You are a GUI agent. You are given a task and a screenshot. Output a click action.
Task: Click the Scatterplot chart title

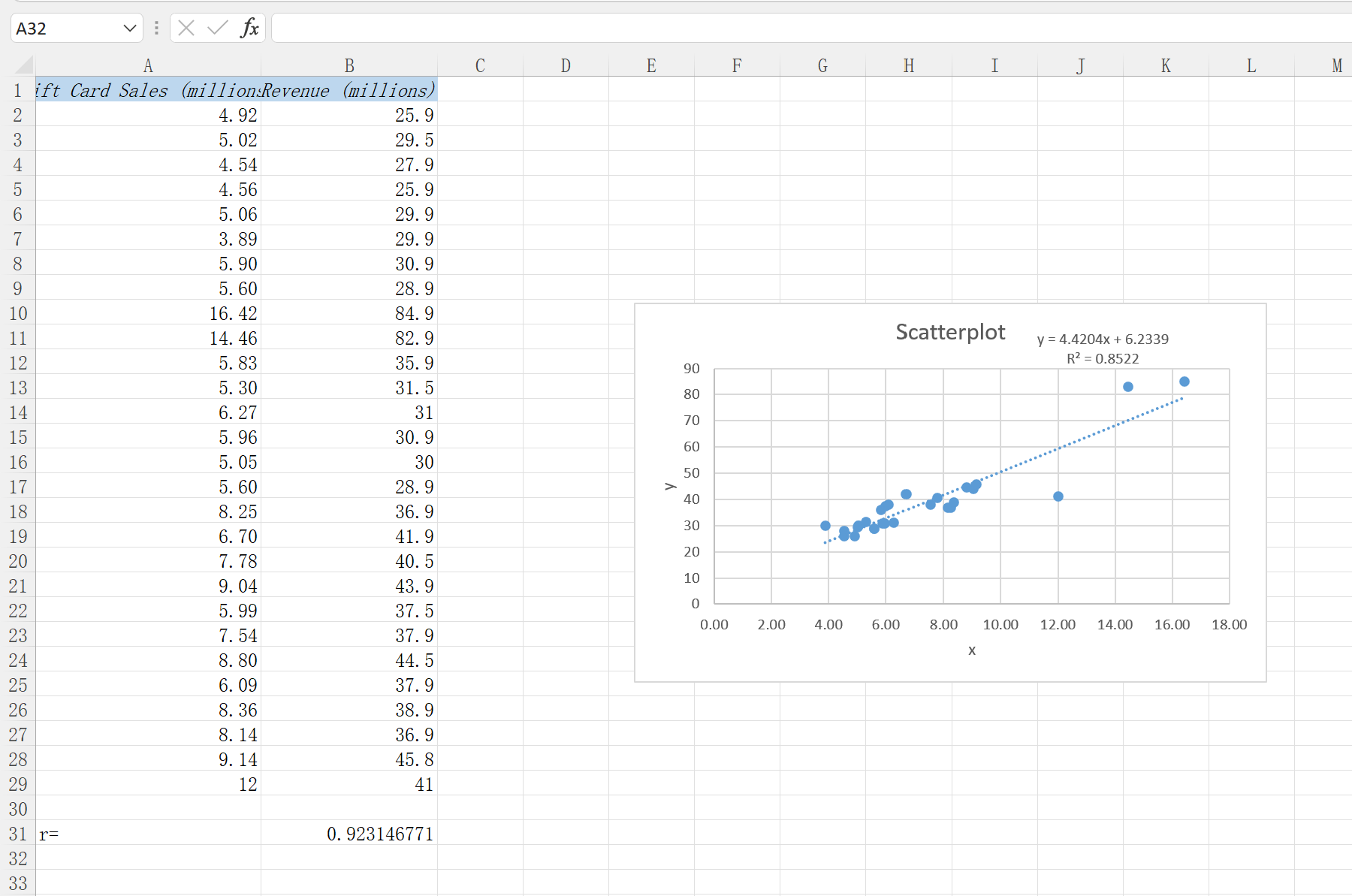(x=950, y=332)
